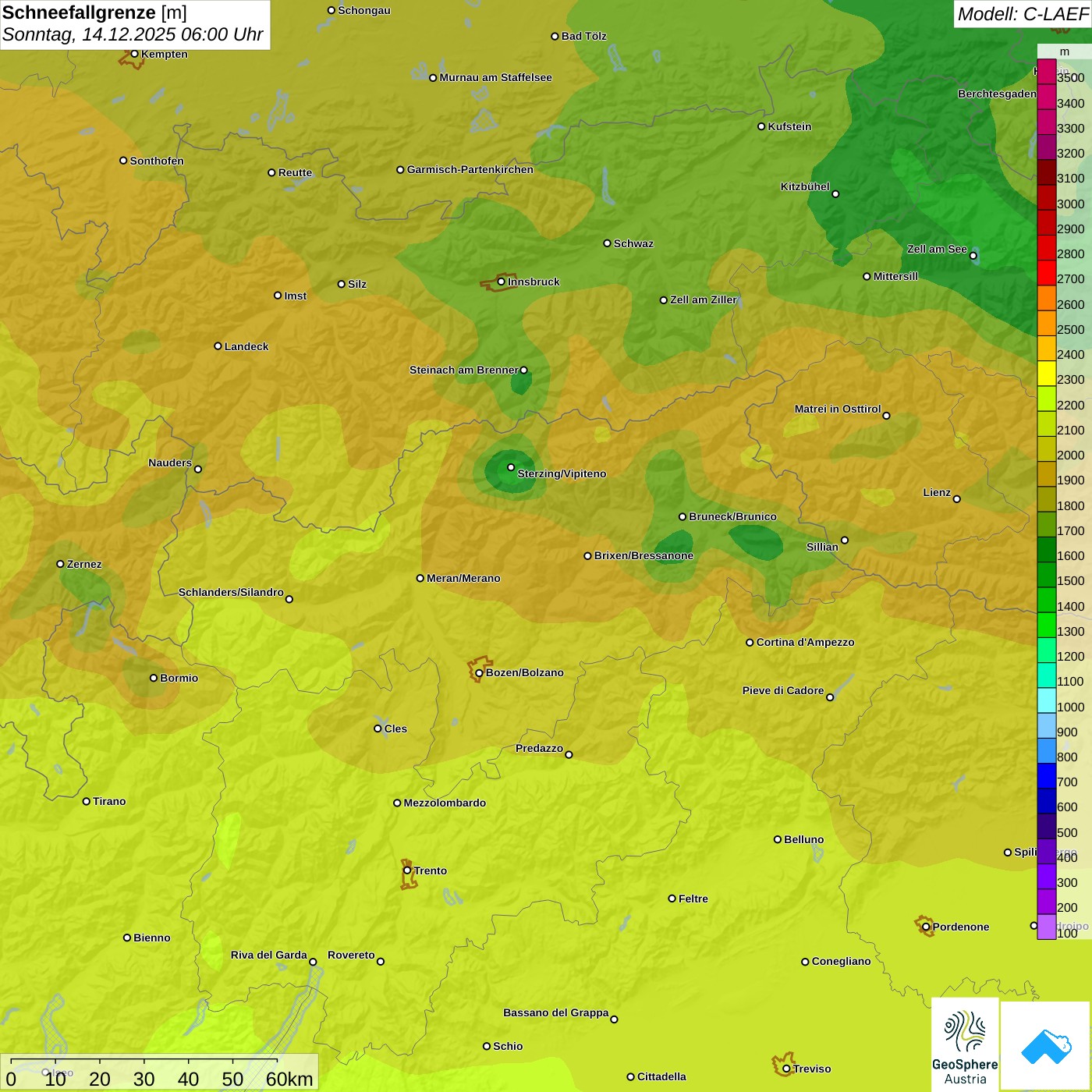Select the pure red 2700 legend swatch
1092x1092 pixels.
[1046, 273]
